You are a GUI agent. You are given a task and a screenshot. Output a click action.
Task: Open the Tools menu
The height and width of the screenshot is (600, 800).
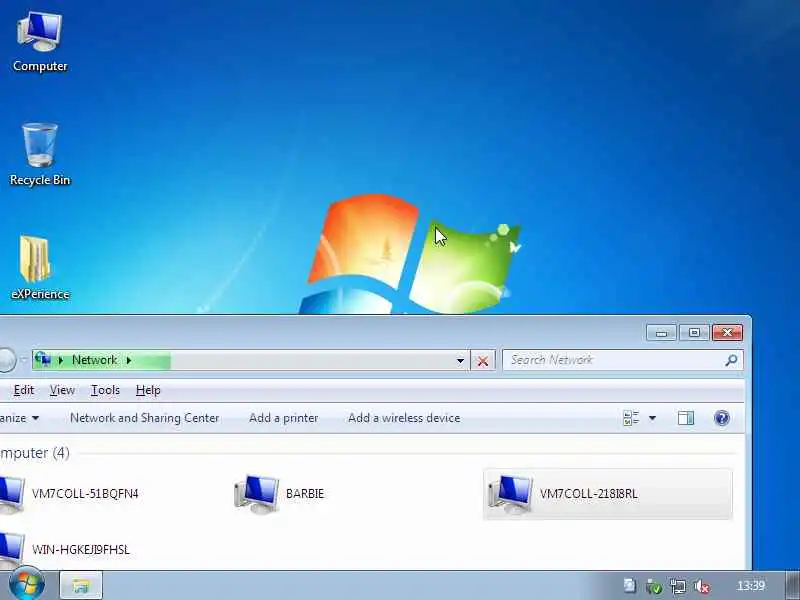(105, 390)
